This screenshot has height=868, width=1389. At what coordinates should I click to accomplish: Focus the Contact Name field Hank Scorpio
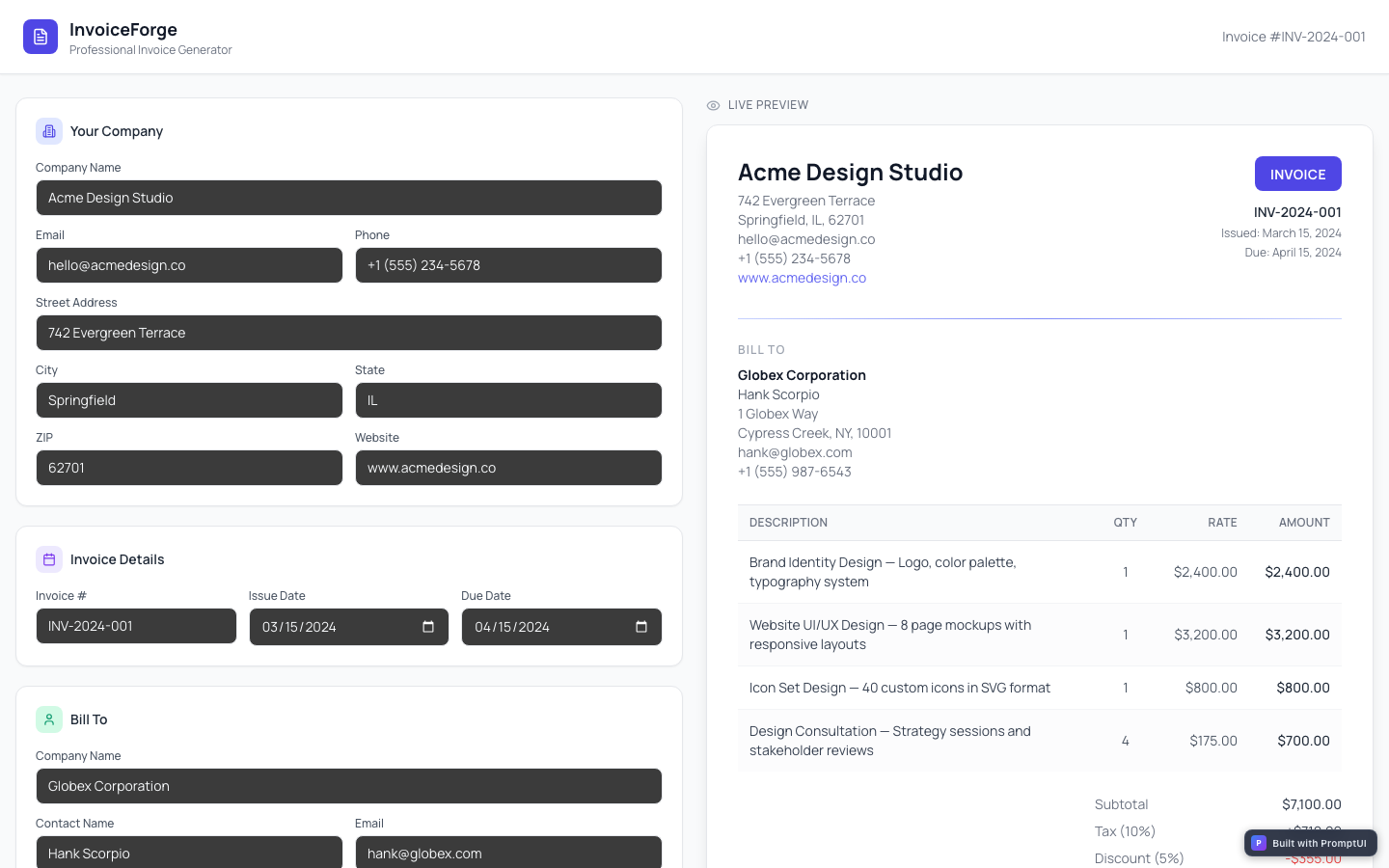point(189,853)
